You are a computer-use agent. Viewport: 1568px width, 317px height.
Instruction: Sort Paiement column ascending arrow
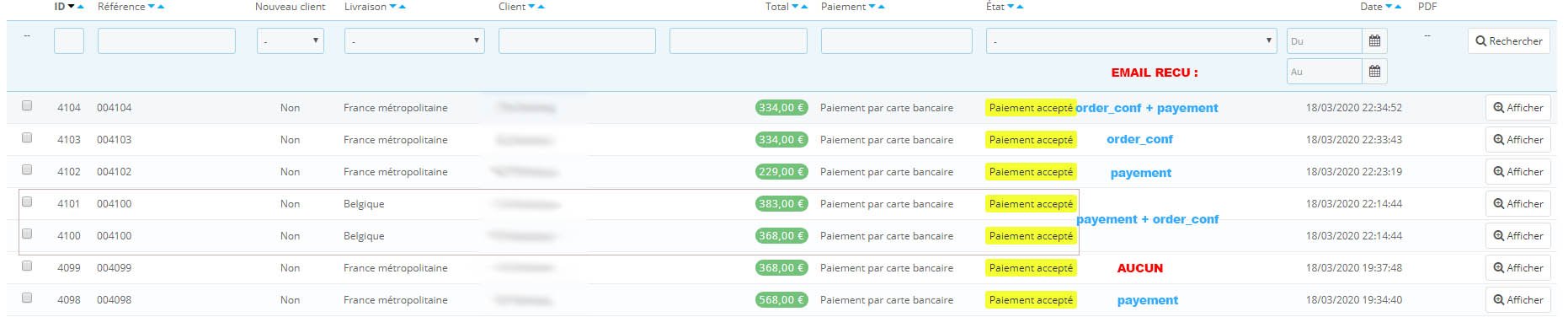tap(882, 7)
